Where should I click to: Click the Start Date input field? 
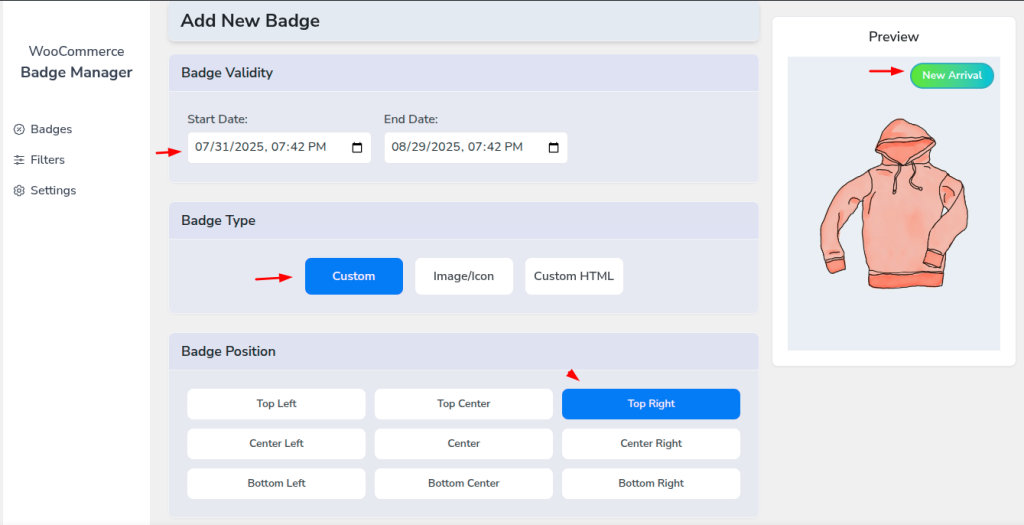(280, 148)
